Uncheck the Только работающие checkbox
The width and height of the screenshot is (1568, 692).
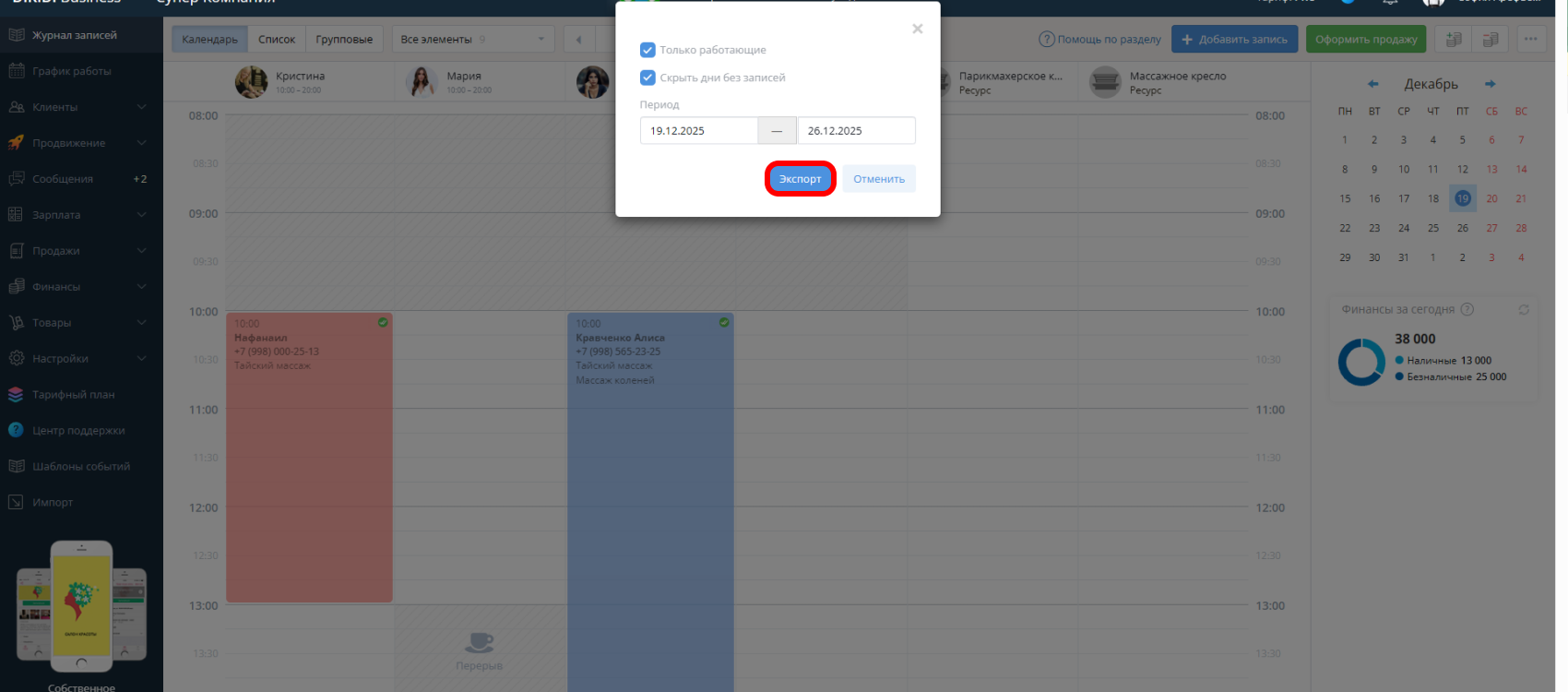(x=647, y=50)
